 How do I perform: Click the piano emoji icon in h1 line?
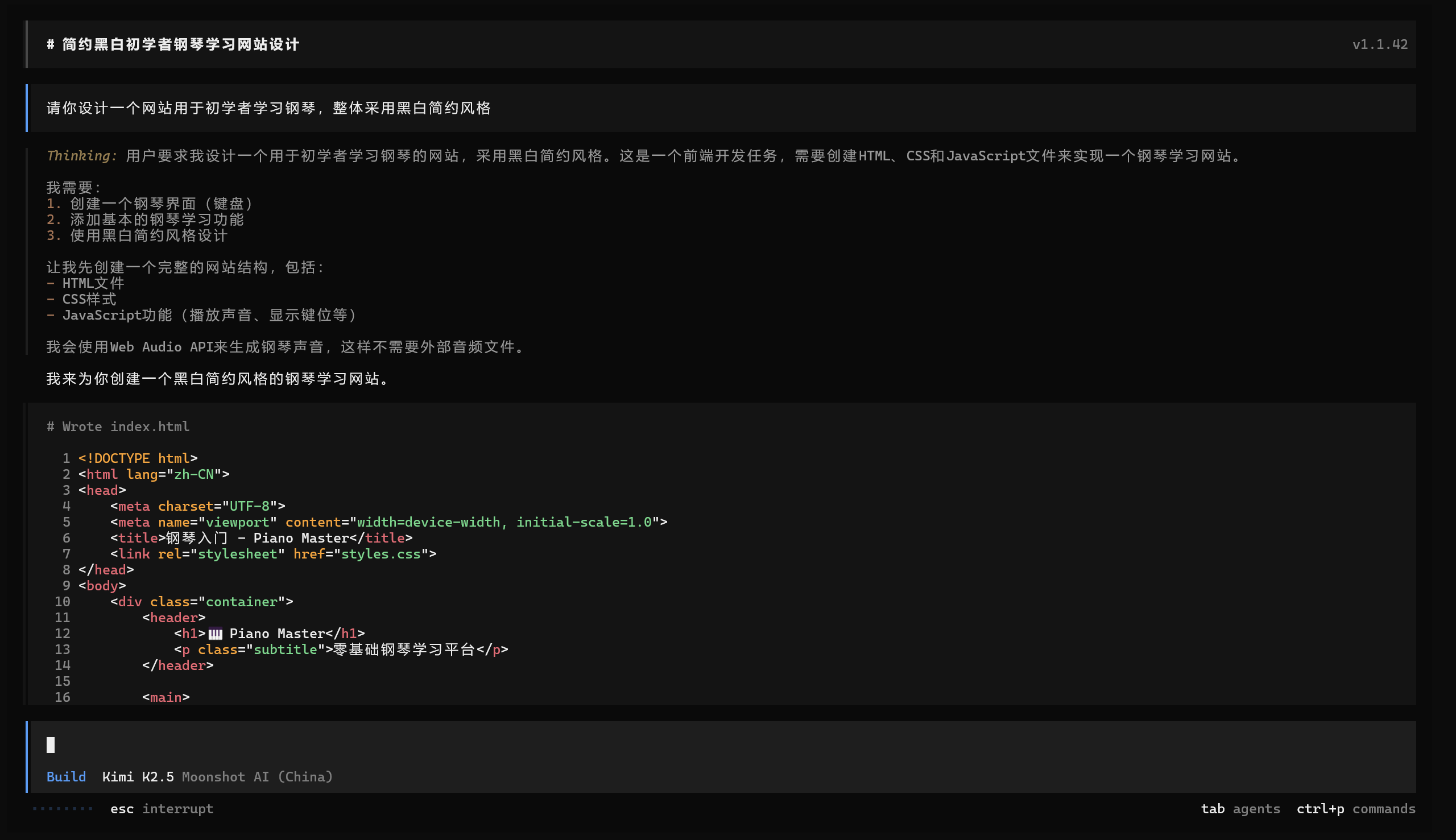pos(215,634)
